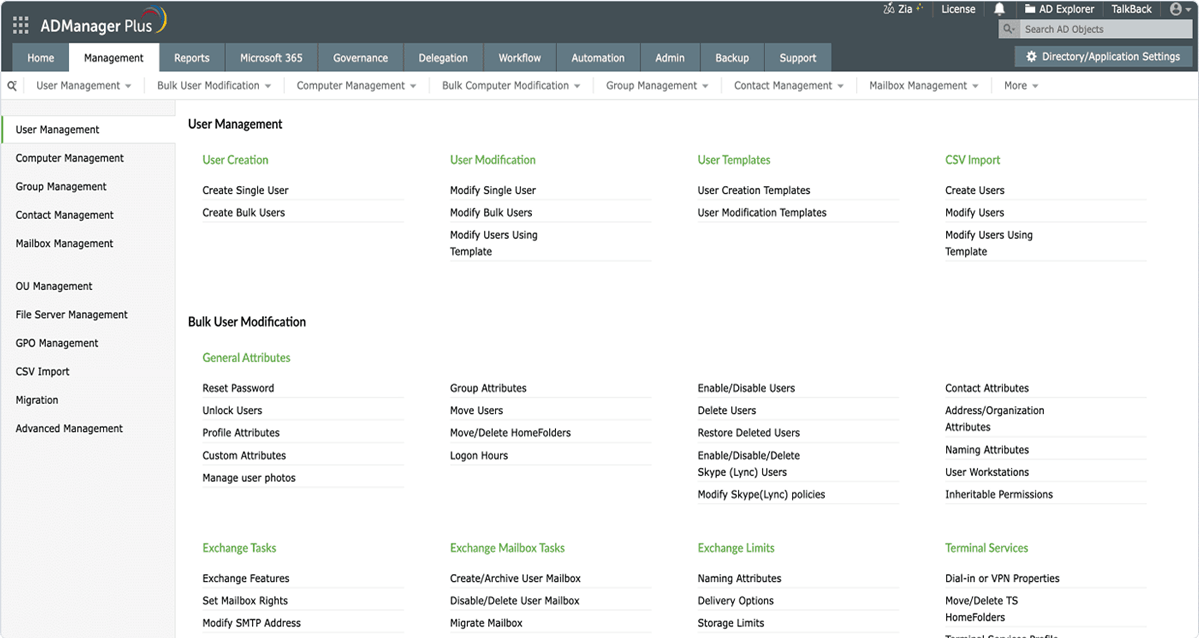Viewport: 1200px width, 638px height.
Task: Open the Microsoft 365 tab
Action: [271, 58]
